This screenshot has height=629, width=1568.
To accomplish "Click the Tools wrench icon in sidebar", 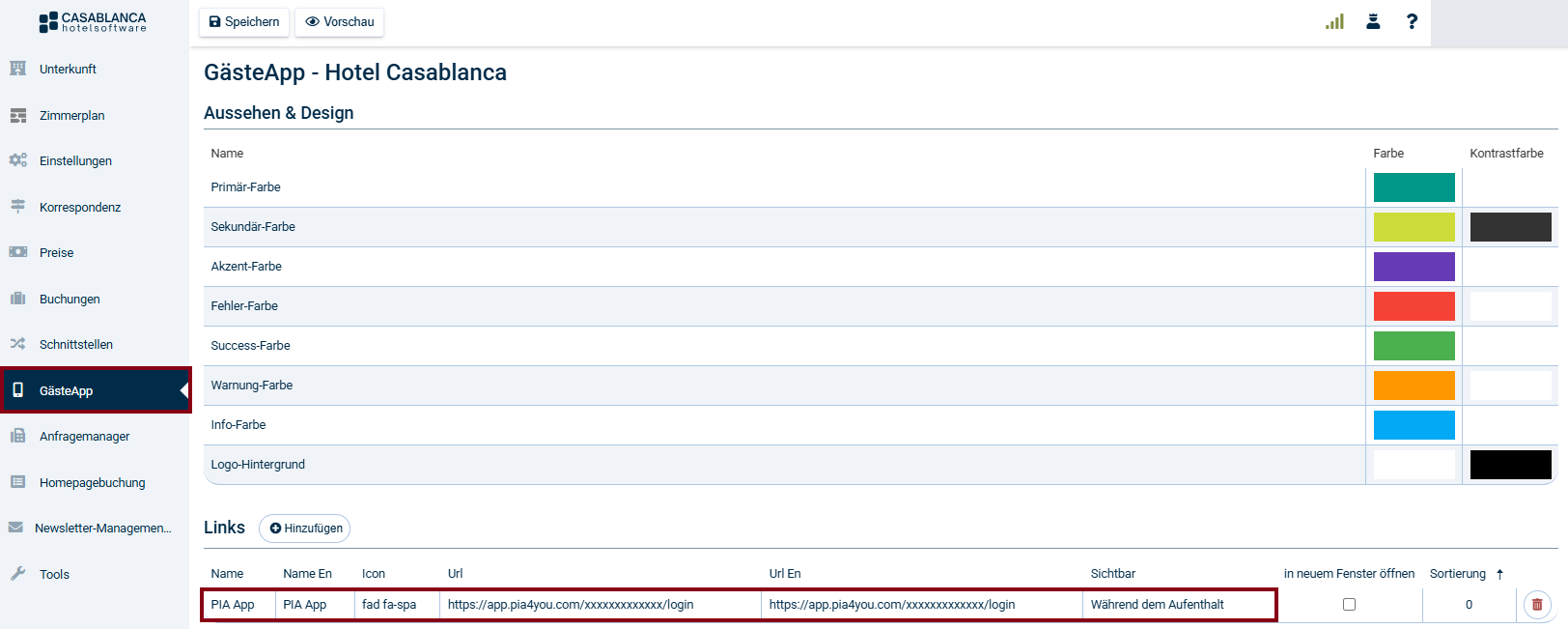I will tap(17, 574).
